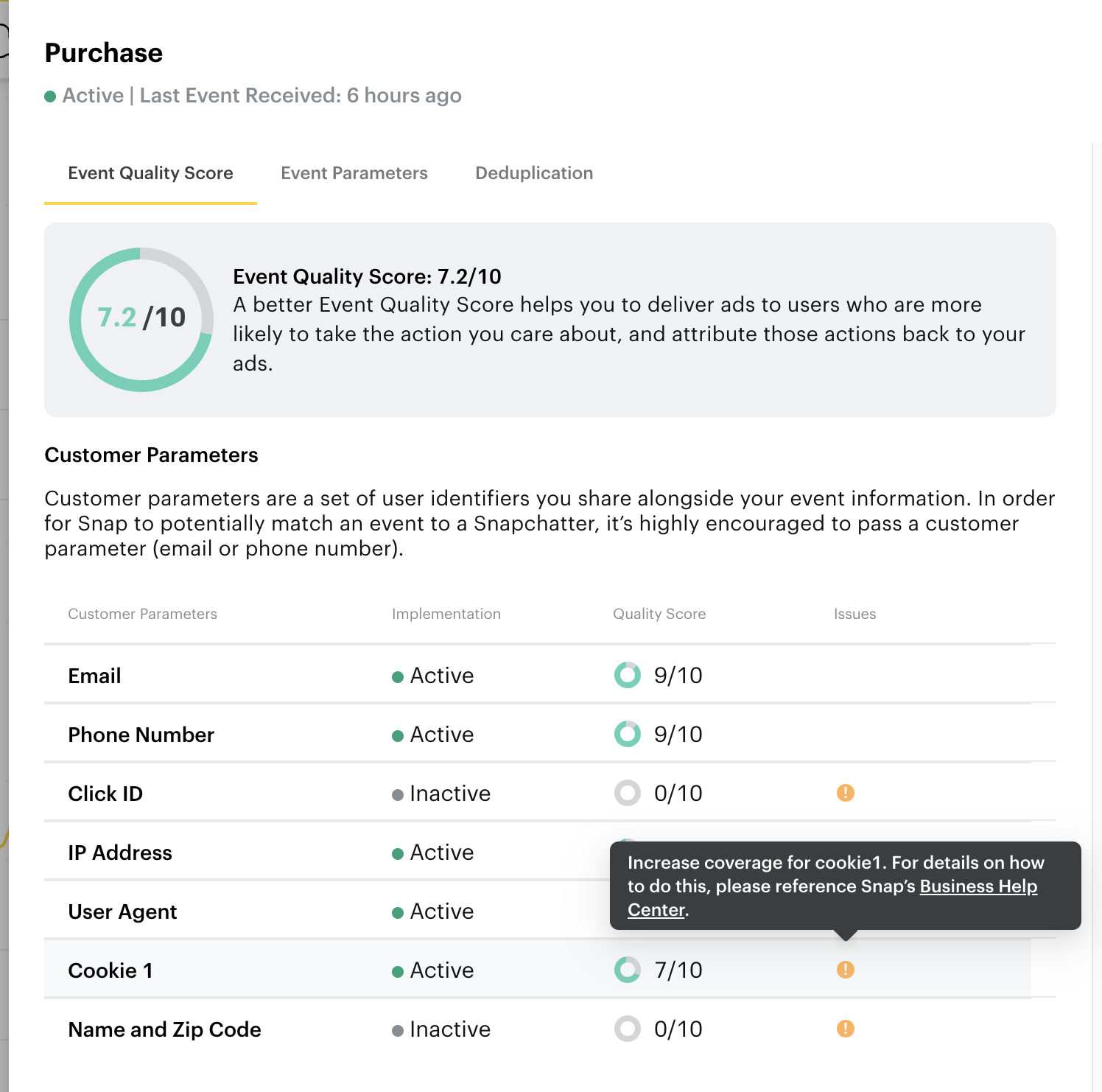Toggle the Inactive indicator for Click ID

pyautogui.click(x=399, y=794)
